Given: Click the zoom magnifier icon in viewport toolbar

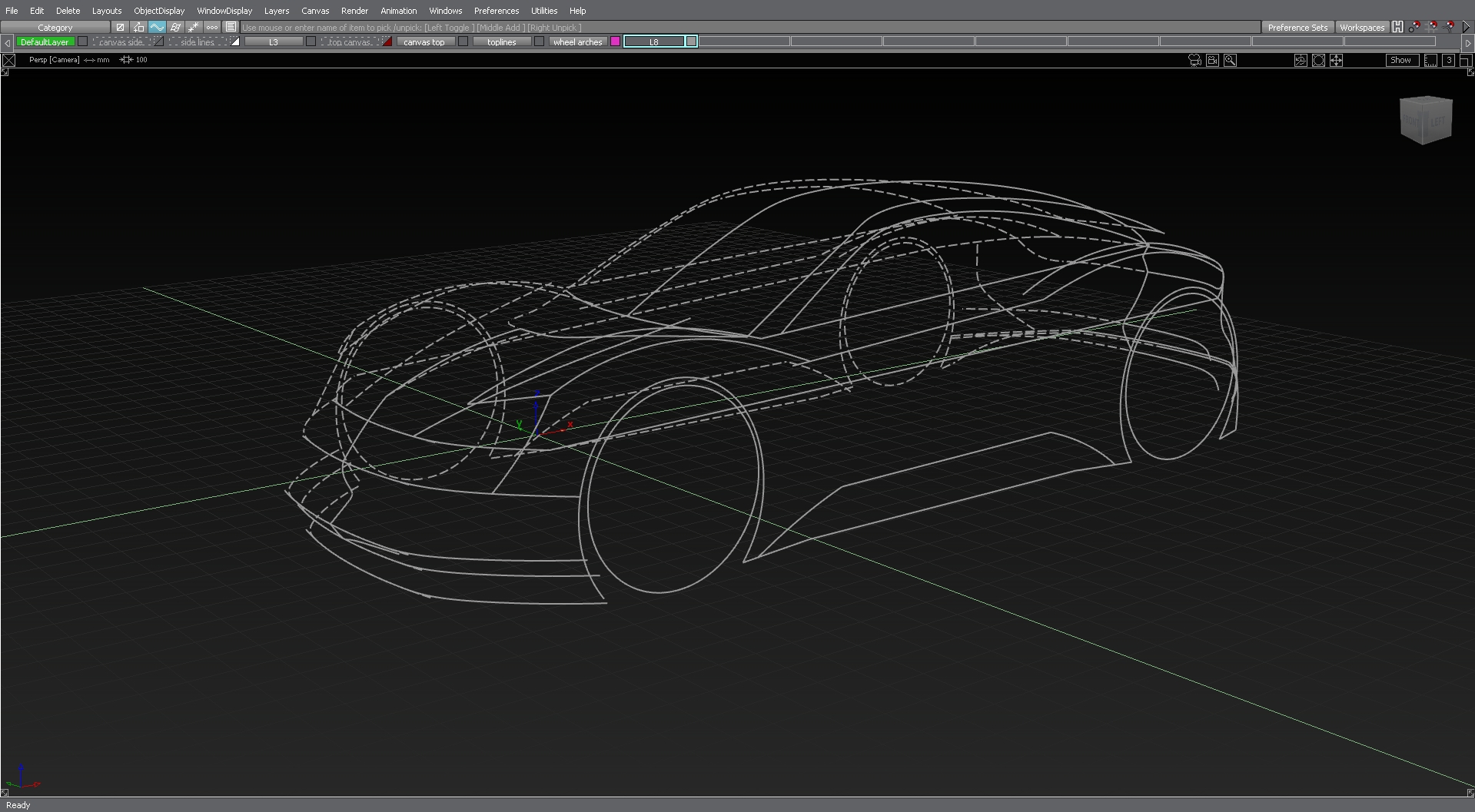Looking at the screenshot, I should (x=1231, y=61).
